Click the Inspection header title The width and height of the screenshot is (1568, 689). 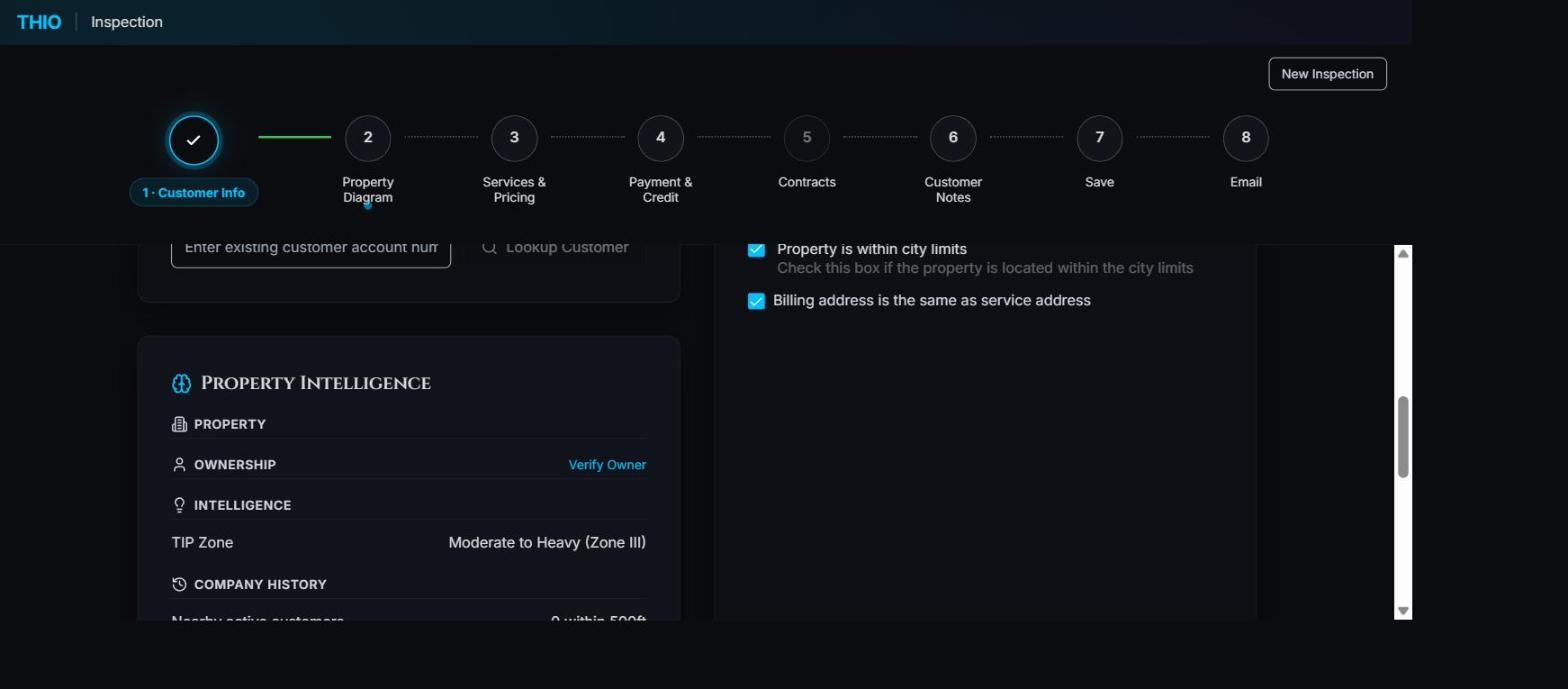[x=127, y=22]
